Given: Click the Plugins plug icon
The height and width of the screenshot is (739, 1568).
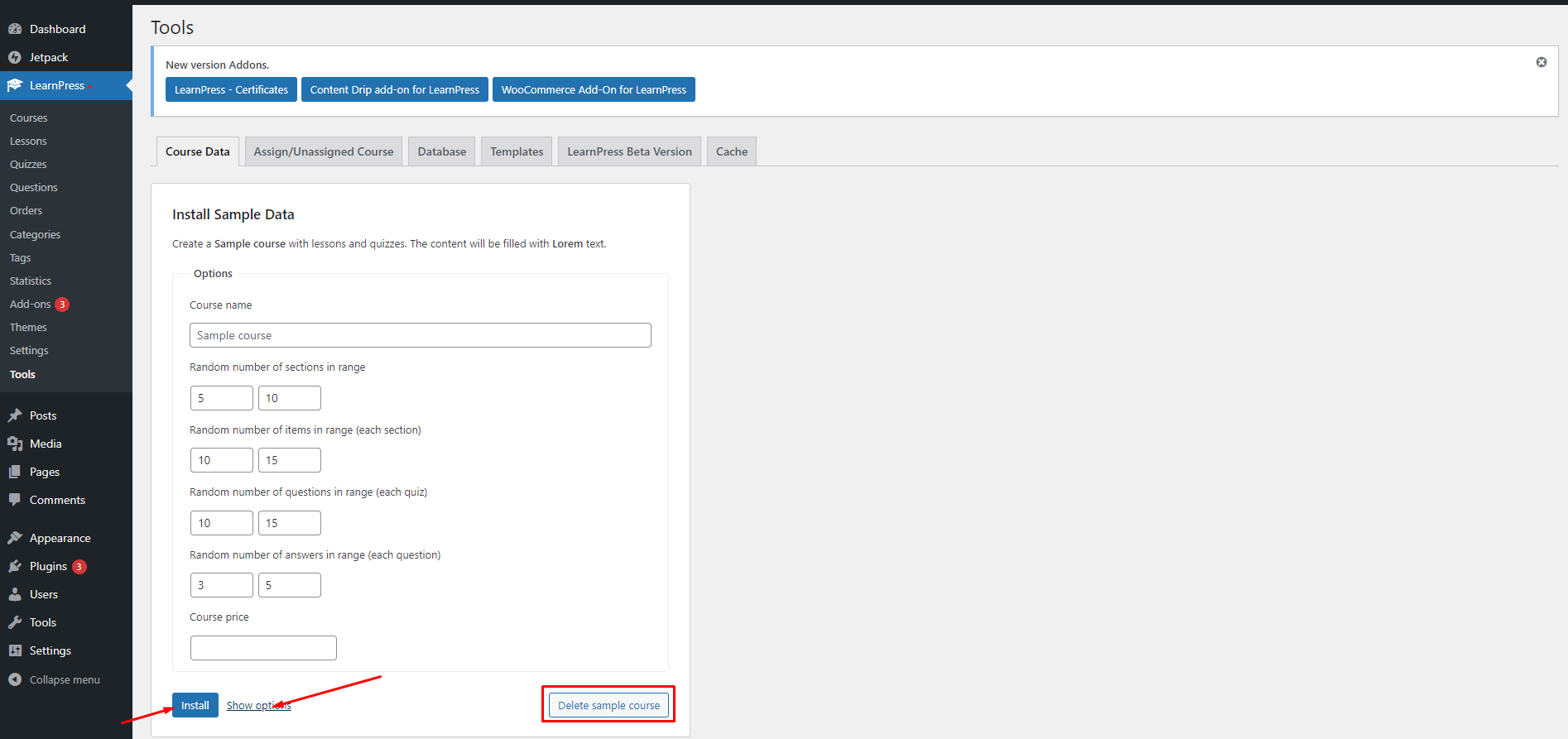Looking at the screenshot, I should [x=15, y=566].
